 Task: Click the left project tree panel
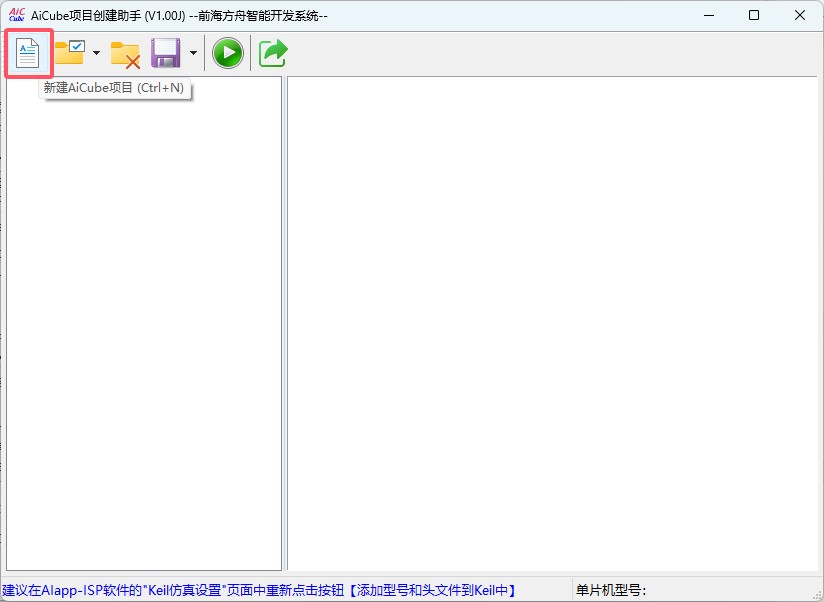(x=144, y=323)
